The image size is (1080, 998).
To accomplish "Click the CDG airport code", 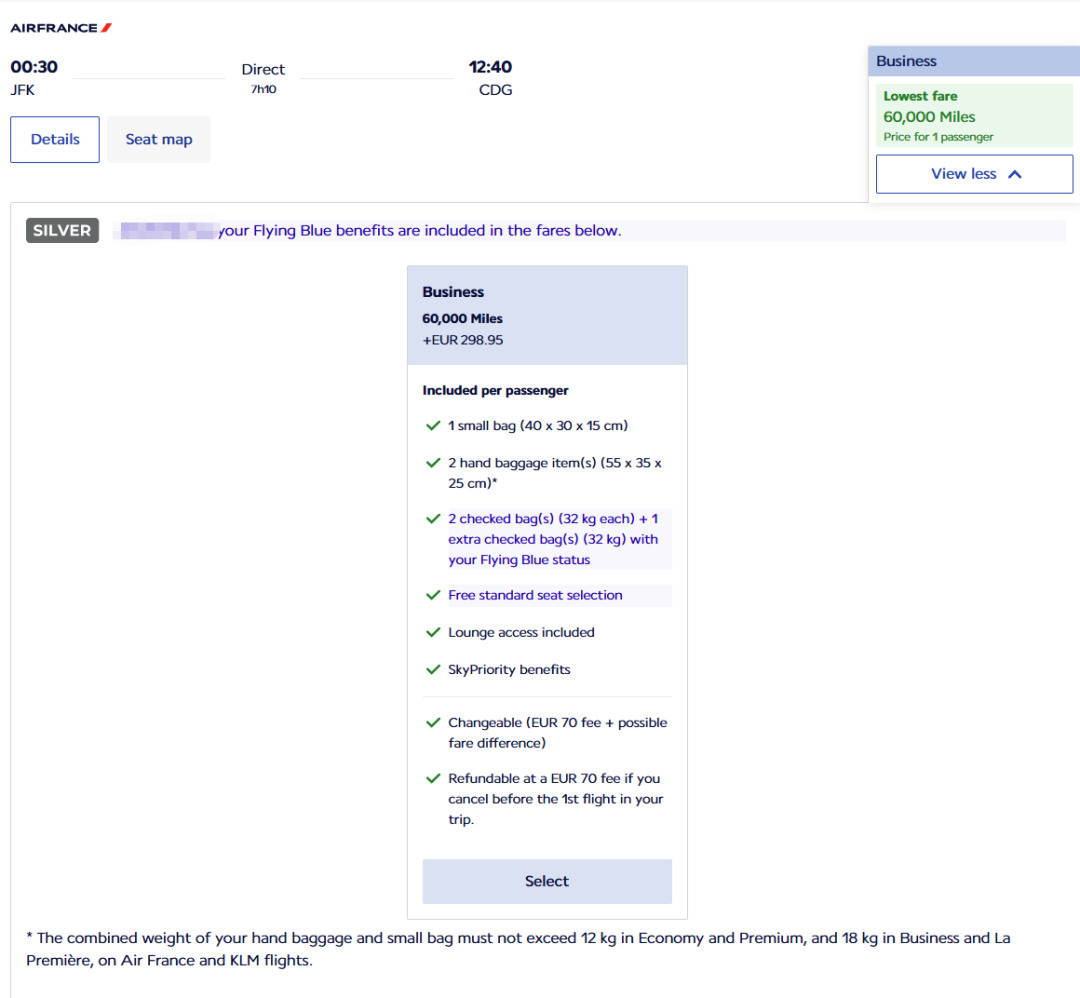I will pos(495,90).
